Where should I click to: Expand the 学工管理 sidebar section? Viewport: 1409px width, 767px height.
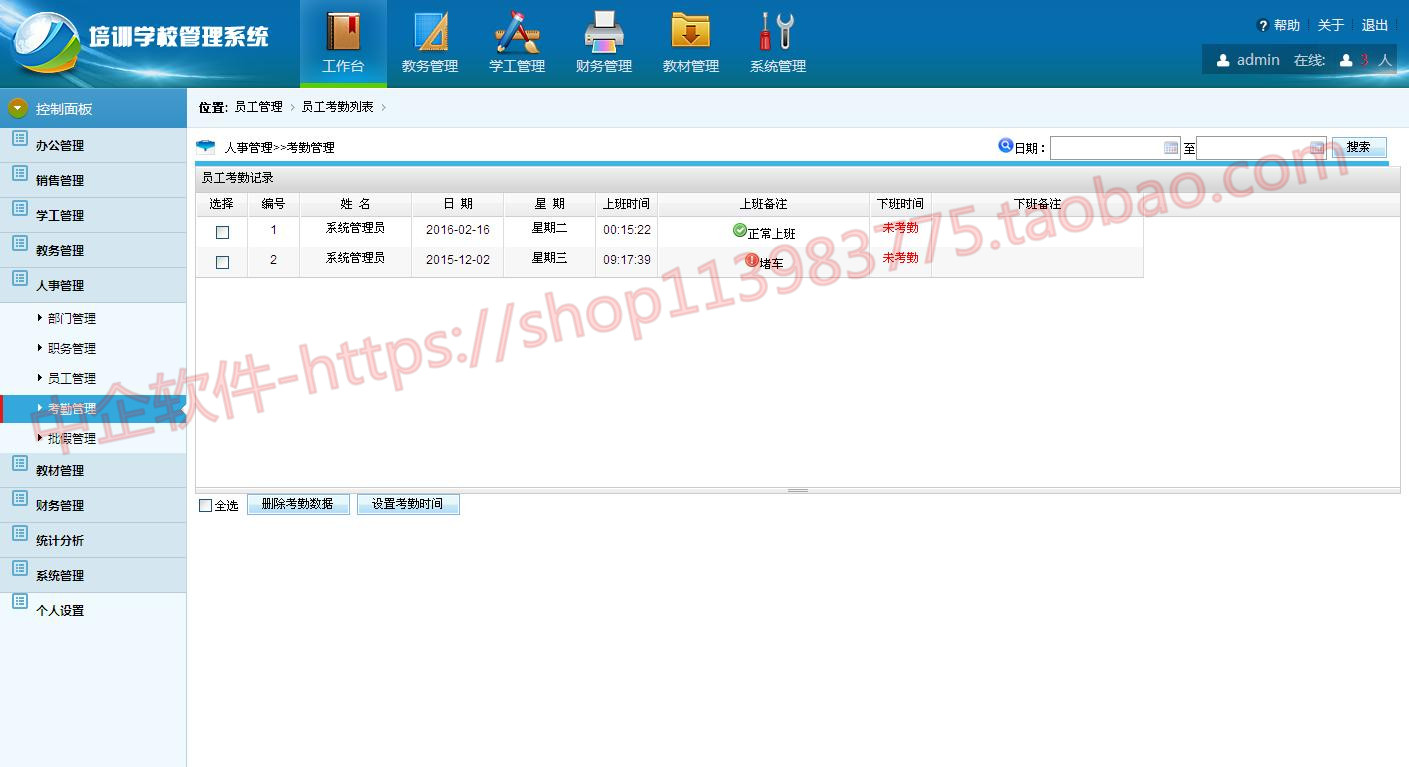coord(93,215)
